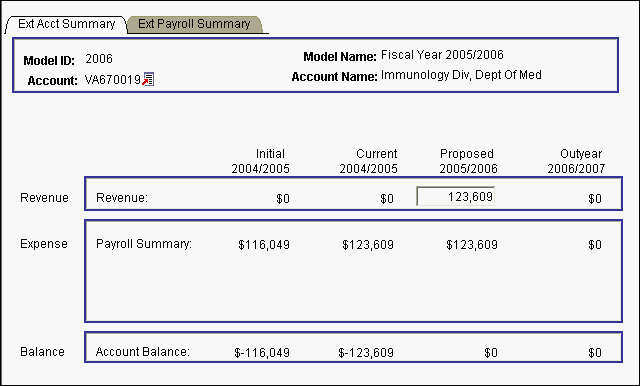Select the Initial 2004/2005 payroll amount $116,049
This screenshot has height=386, width=640.
(264, 245)
